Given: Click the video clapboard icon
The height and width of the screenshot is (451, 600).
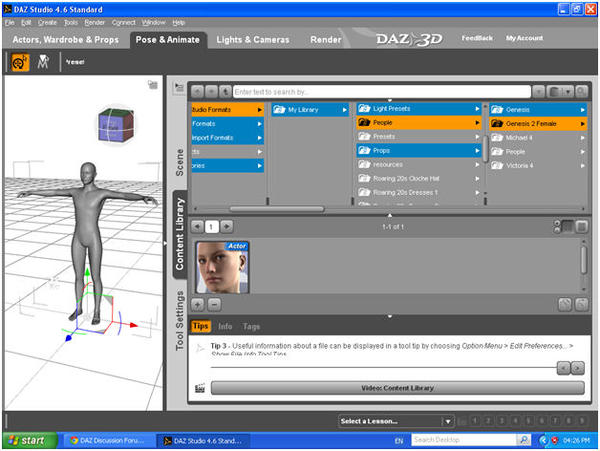Looking at the screenshot, I should coord(200,388).
